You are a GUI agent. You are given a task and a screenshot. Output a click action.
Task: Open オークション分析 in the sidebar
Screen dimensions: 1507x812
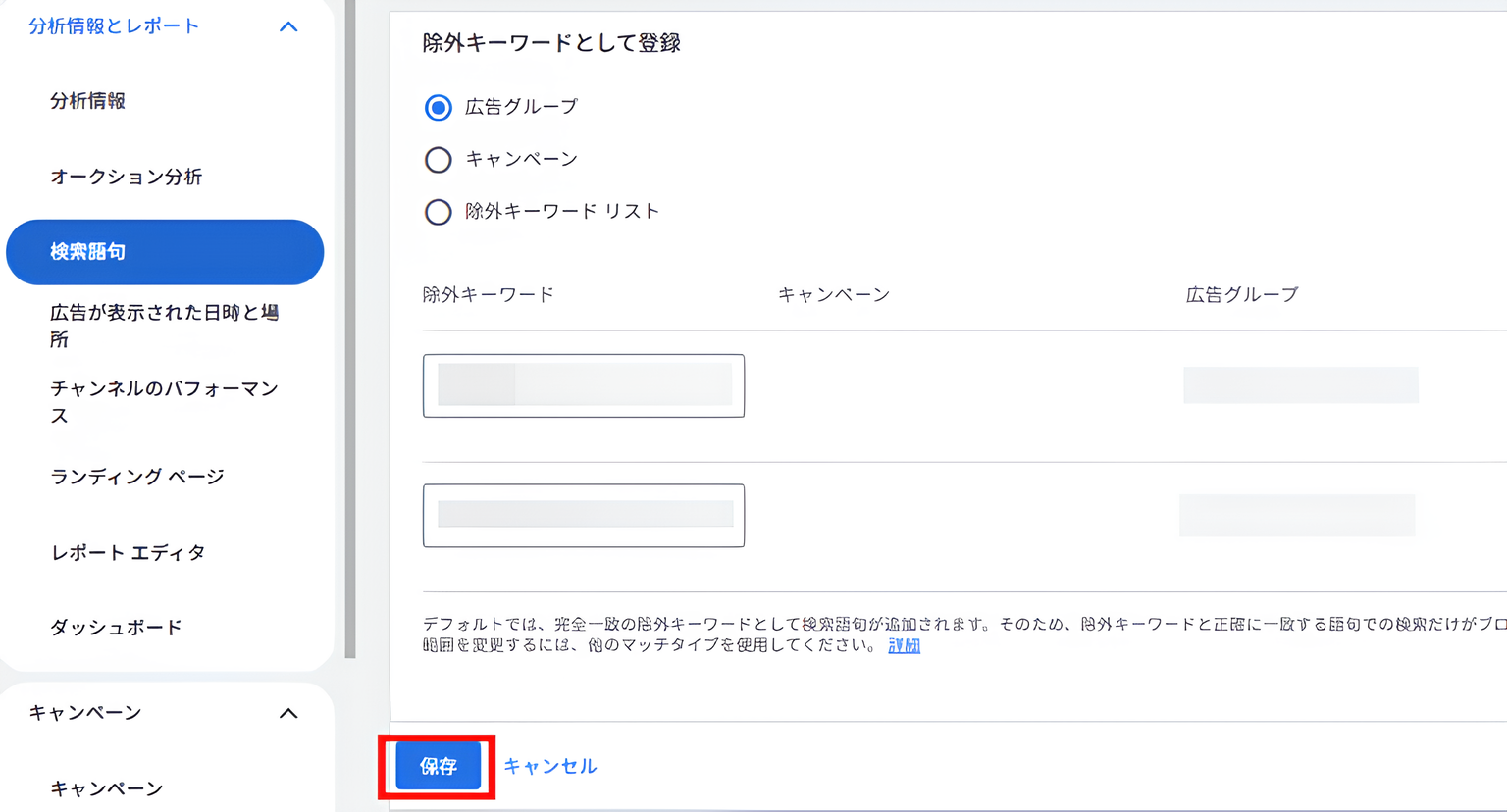127,177
